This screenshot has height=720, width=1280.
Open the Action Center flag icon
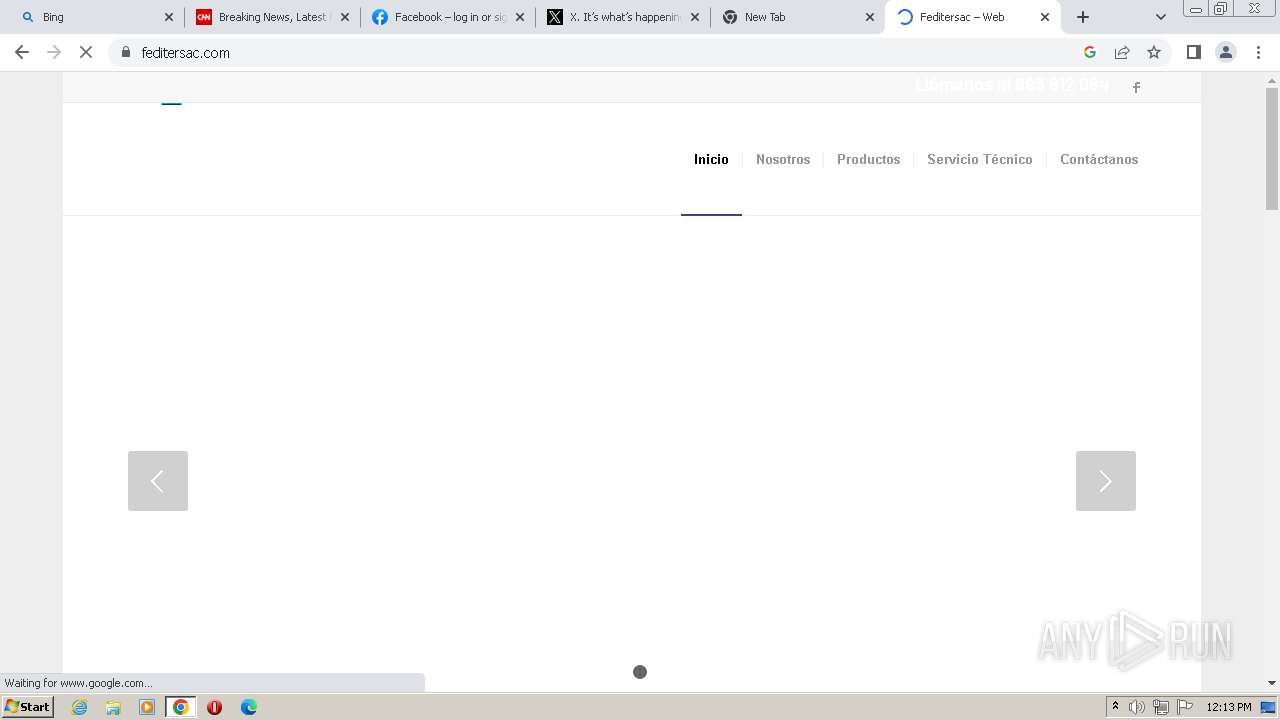coord(1185,707)
